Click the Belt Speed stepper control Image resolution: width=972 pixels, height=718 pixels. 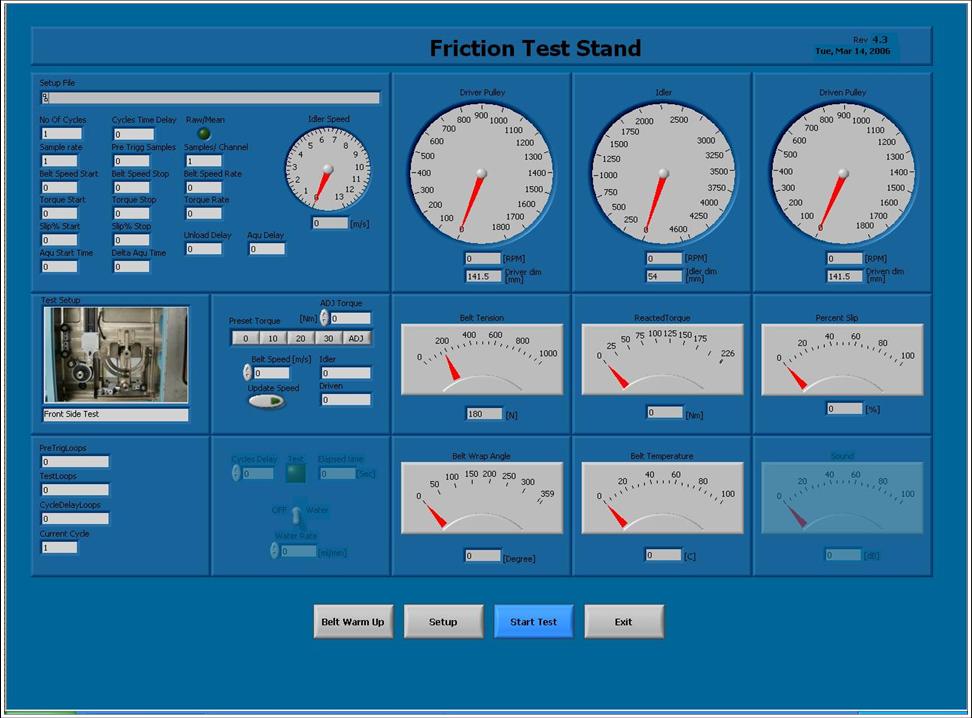(248, 372)
